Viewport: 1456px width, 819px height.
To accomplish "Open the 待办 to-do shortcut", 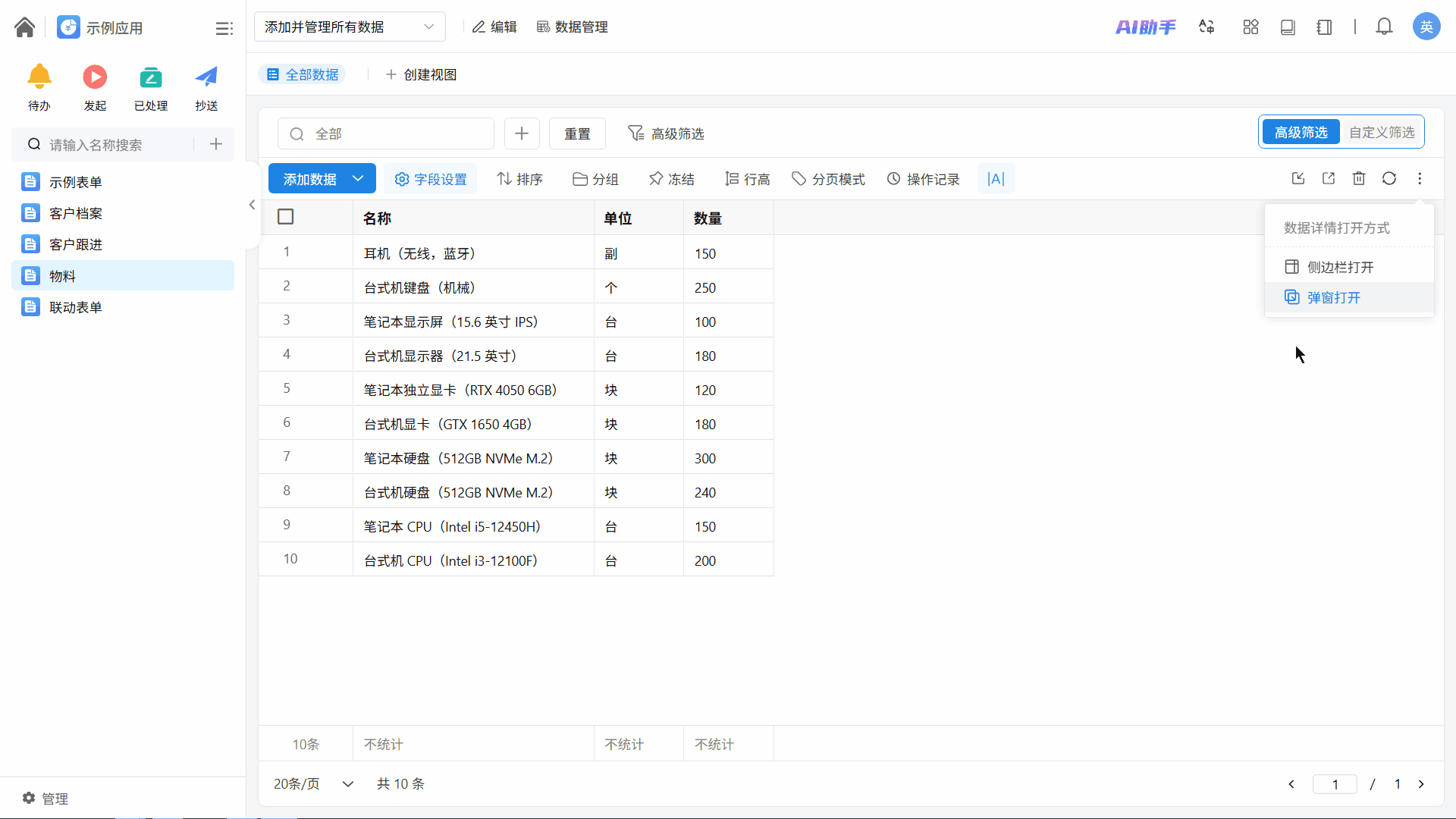I will (x=39, y=87).
